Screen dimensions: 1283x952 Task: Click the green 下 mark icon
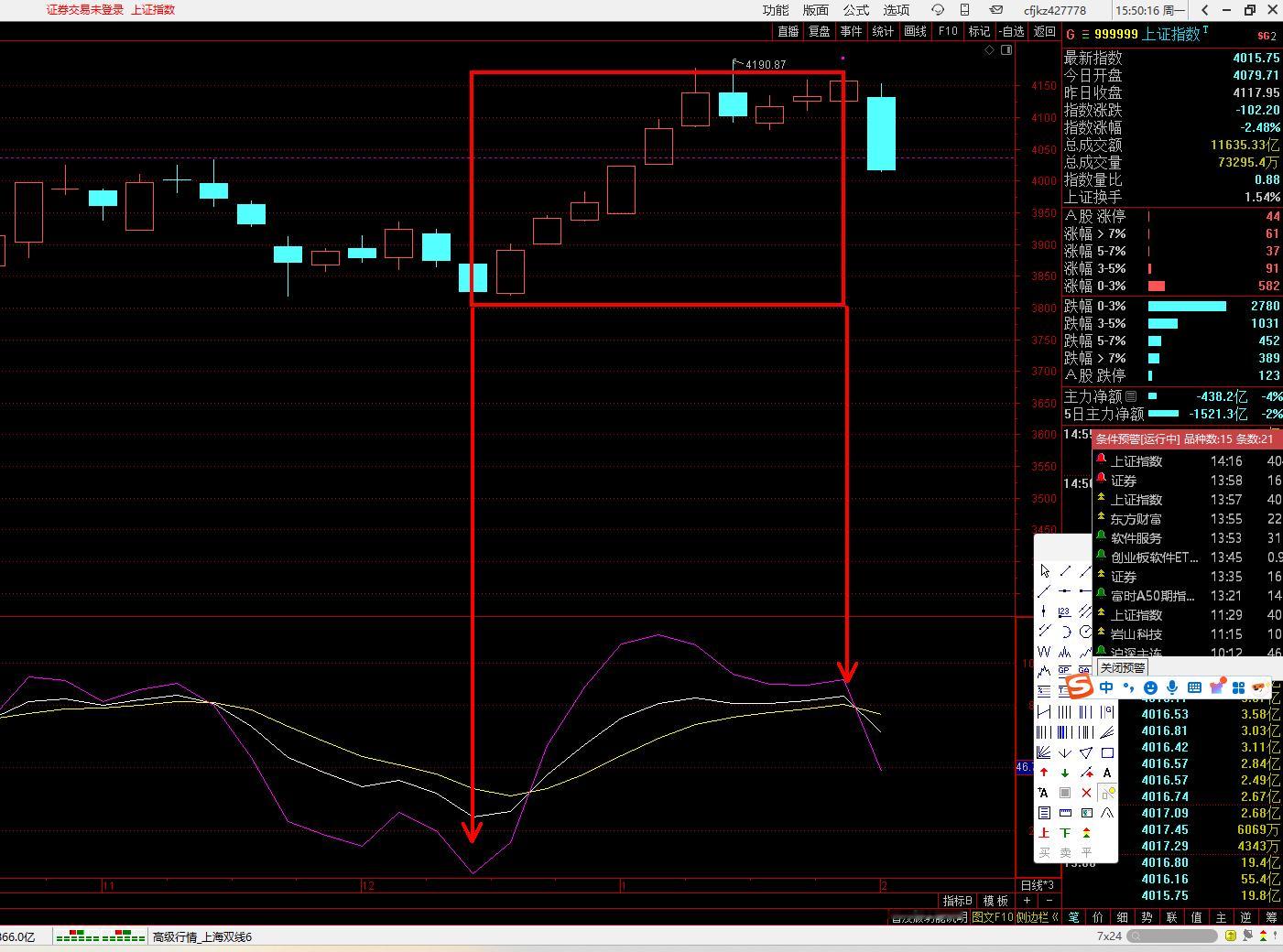click(x=1065, y=833)
